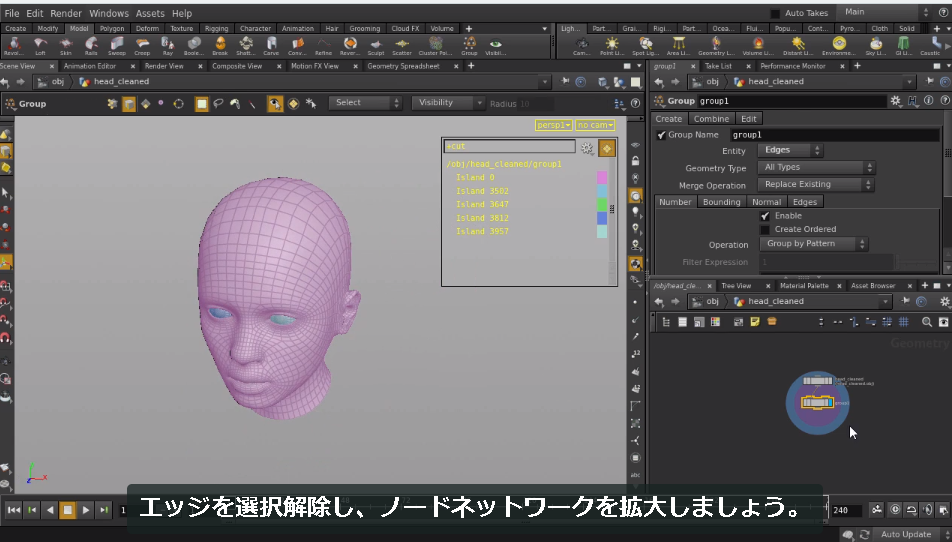Click the Group node's gear settings icon
Image resolution: width=952 pixels, height=542 pixels.
[x=896, y=101]
